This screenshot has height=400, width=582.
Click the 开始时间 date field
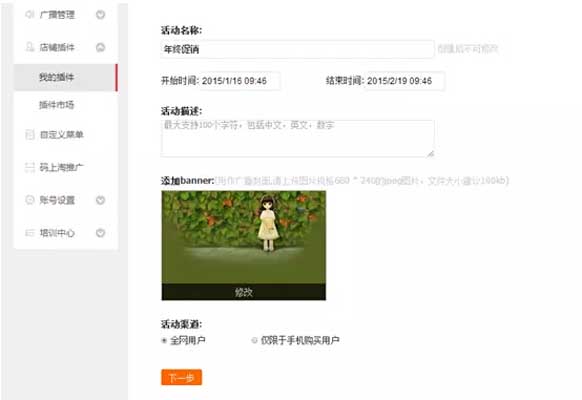point(240,81)
